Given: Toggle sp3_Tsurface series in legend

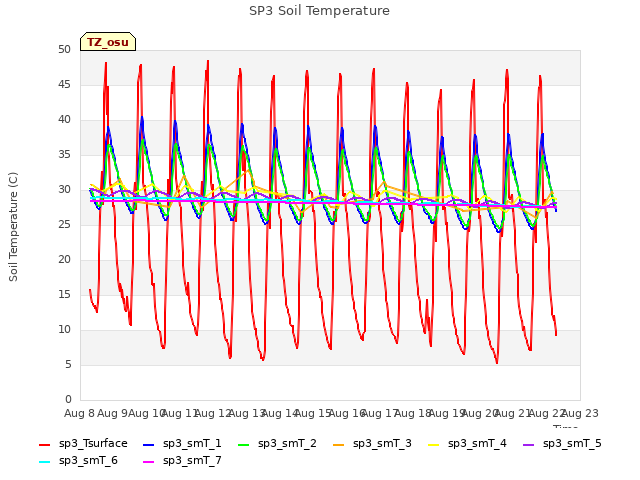Looking at the screenshot, I should (83, 443).
